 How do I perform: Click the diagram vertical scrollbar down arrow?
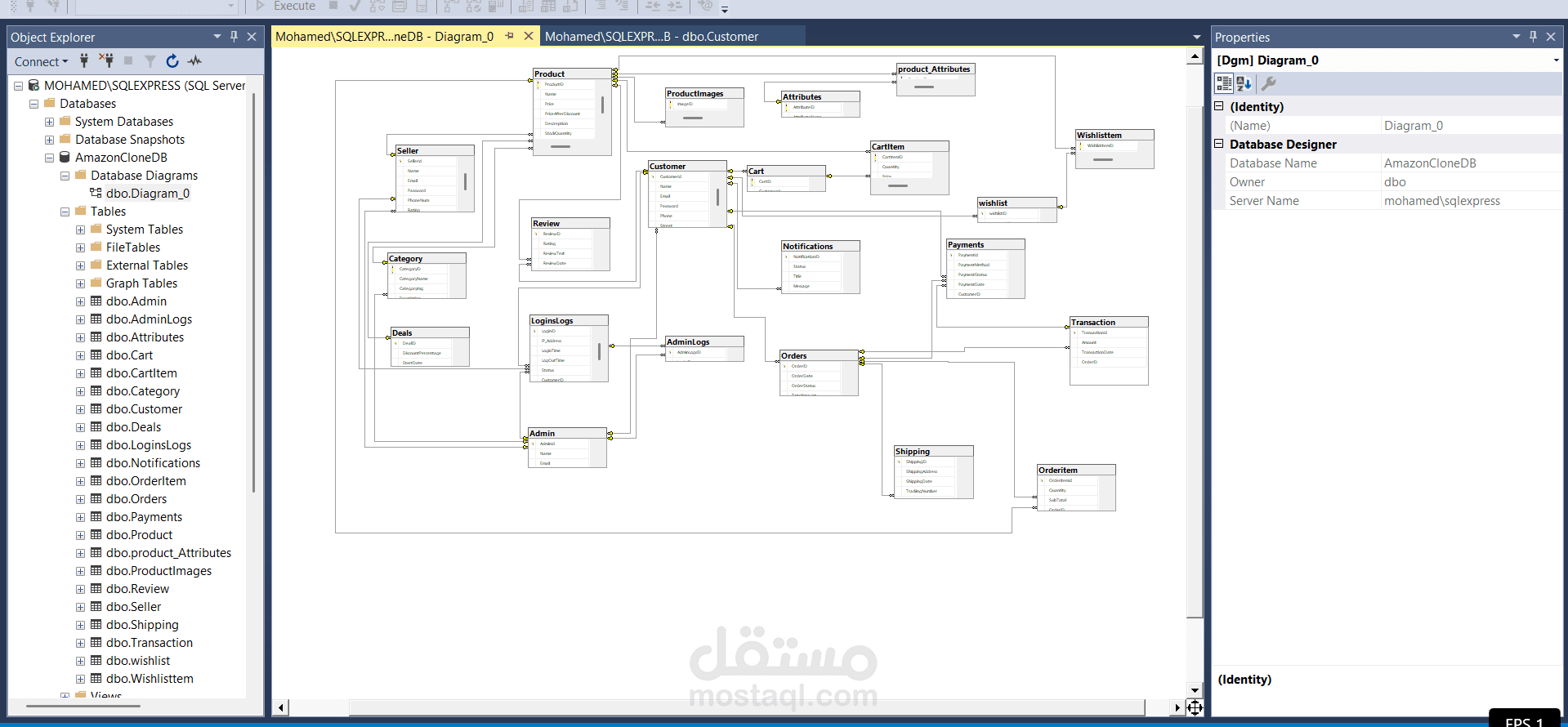[x=1195, y=689]
